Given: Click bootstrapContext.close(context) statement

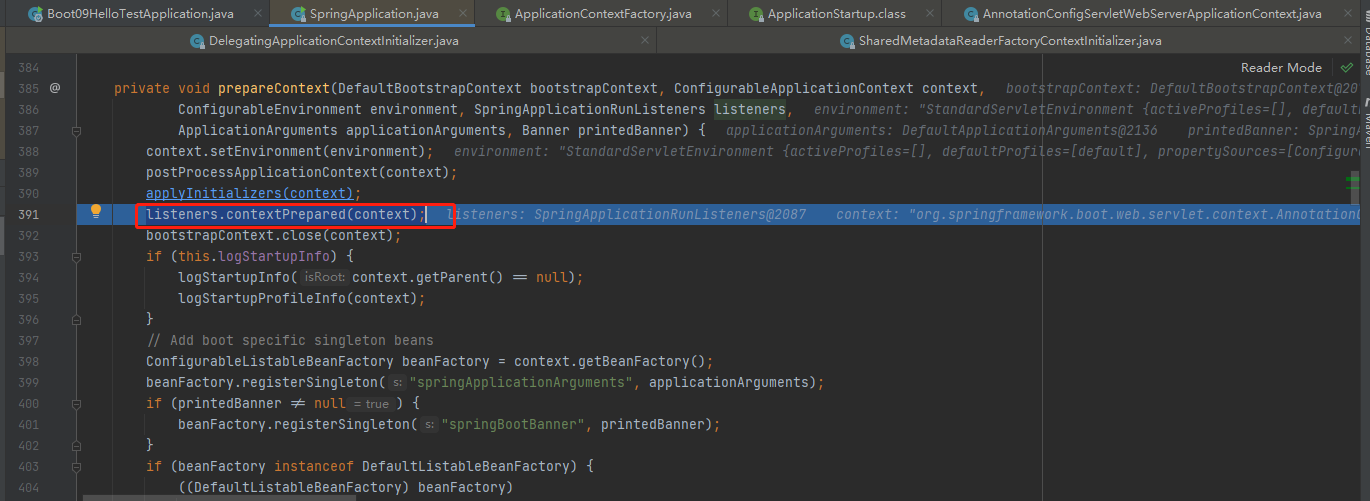Looking at the screenshot, I should [x=273, y=235].
